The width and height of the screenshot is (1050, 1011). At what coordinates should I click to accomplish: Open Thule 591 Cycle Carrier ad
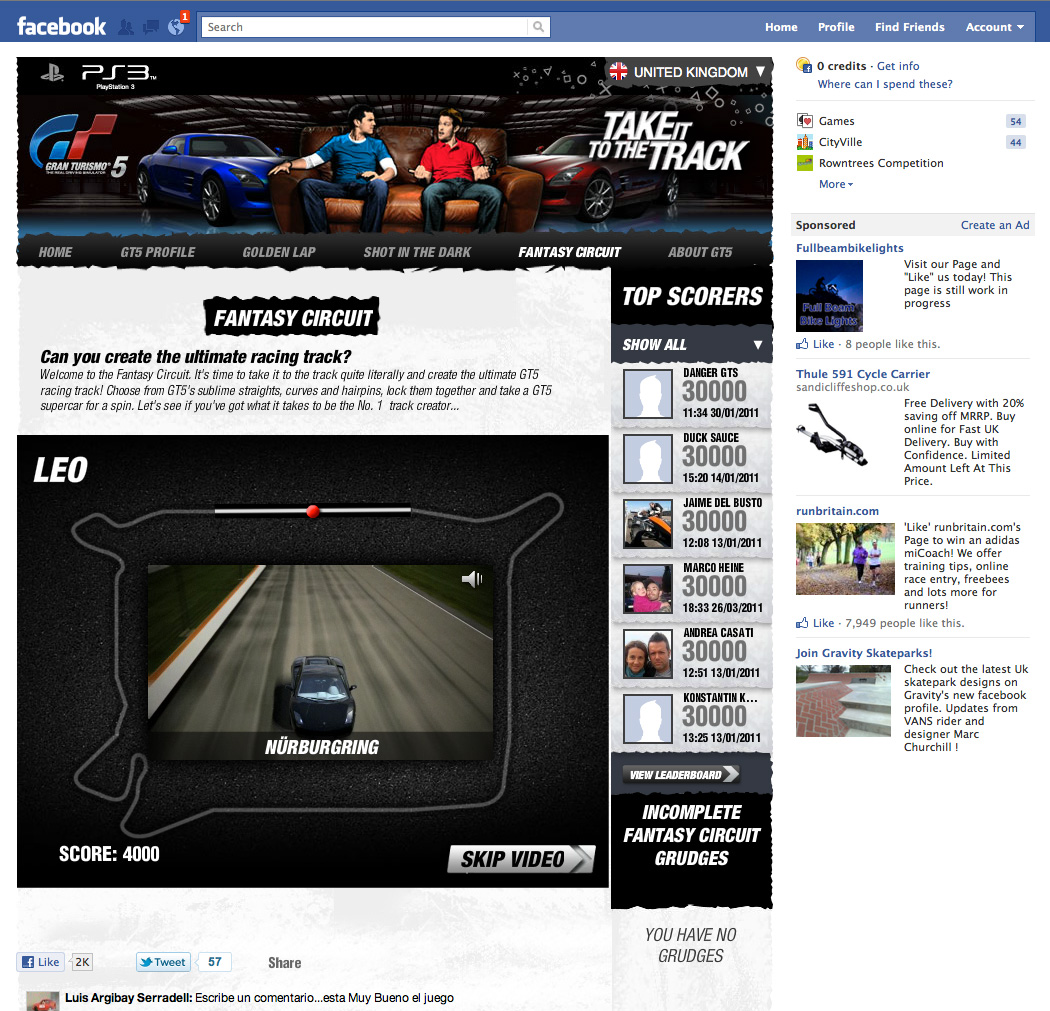pyautogui.click(x=862, y=374)
